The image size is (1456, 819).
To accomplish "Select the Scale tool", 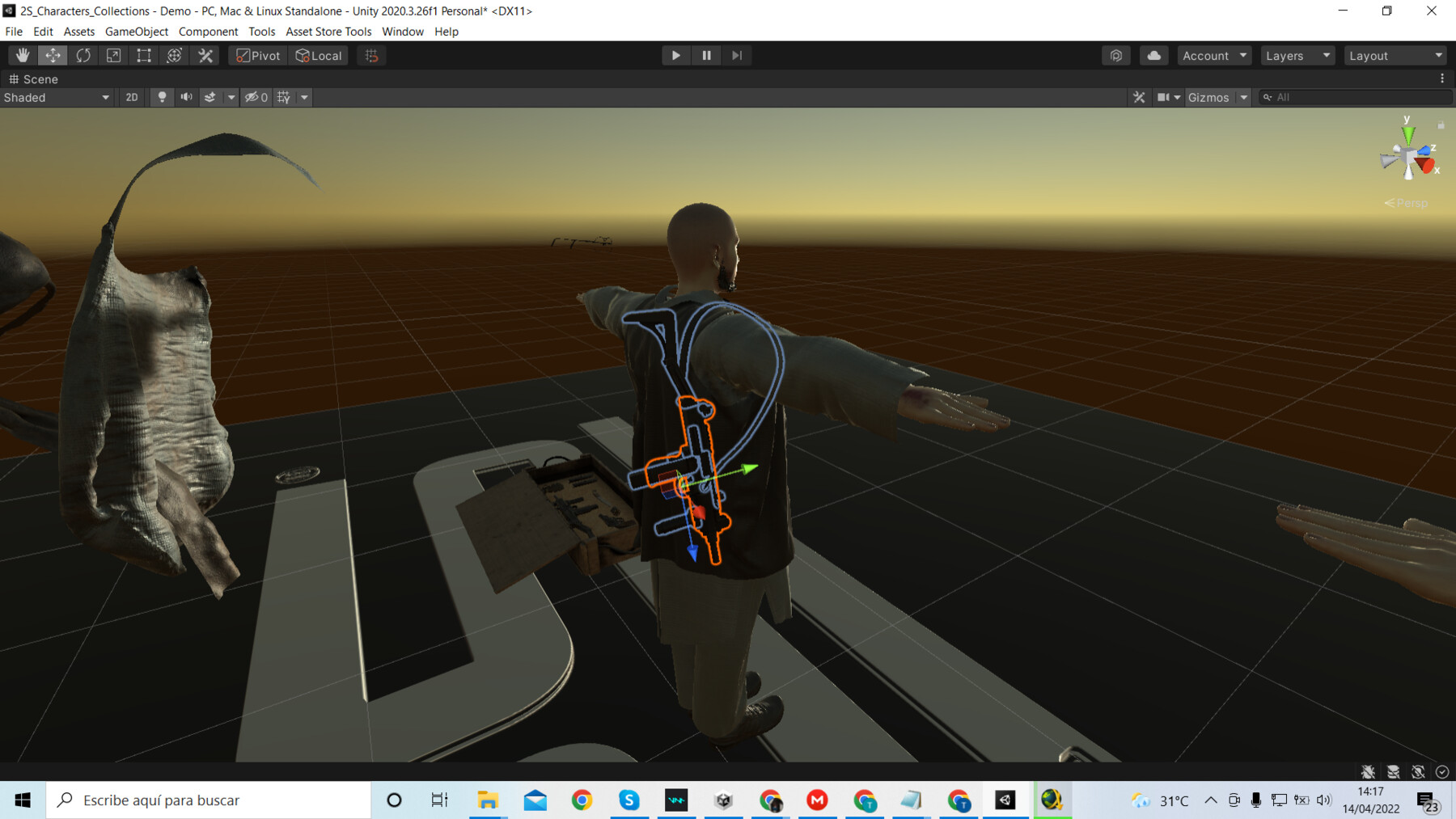I will click(113, 55).
